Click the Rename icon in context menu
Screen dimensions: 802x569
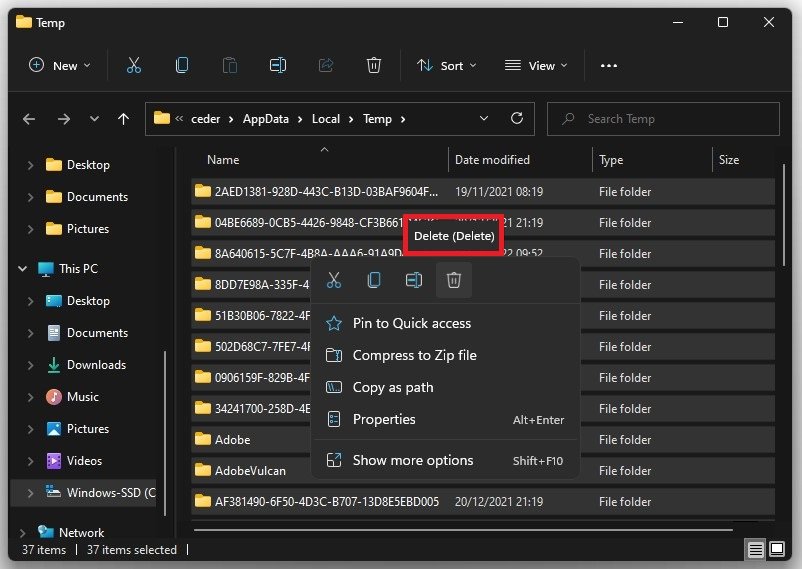(x=413, y=281)
